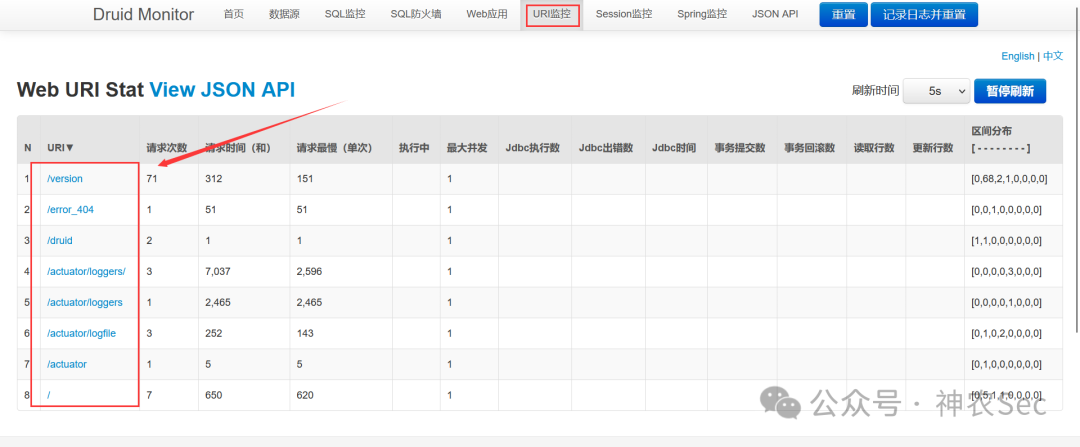The width and height of the screenshot is (1080, 447).
Task: Sort by 最大并发 column header
Action: pyautogui.click(x=468, y=147)
